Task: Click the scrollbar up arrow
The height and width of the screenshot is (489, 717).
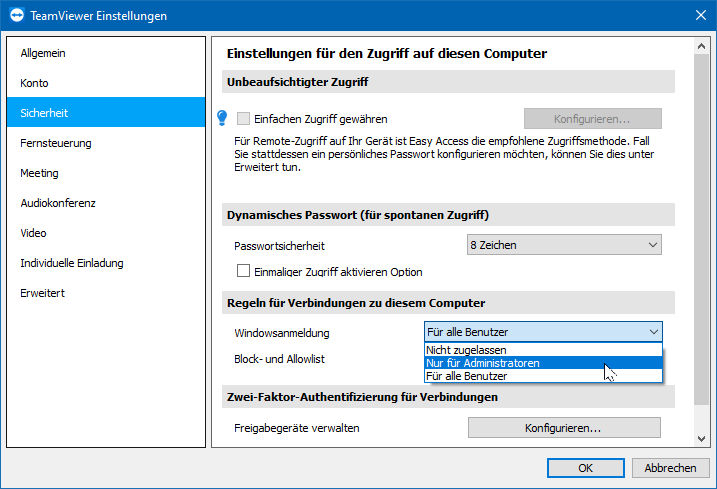Action: tap(701, 46)
